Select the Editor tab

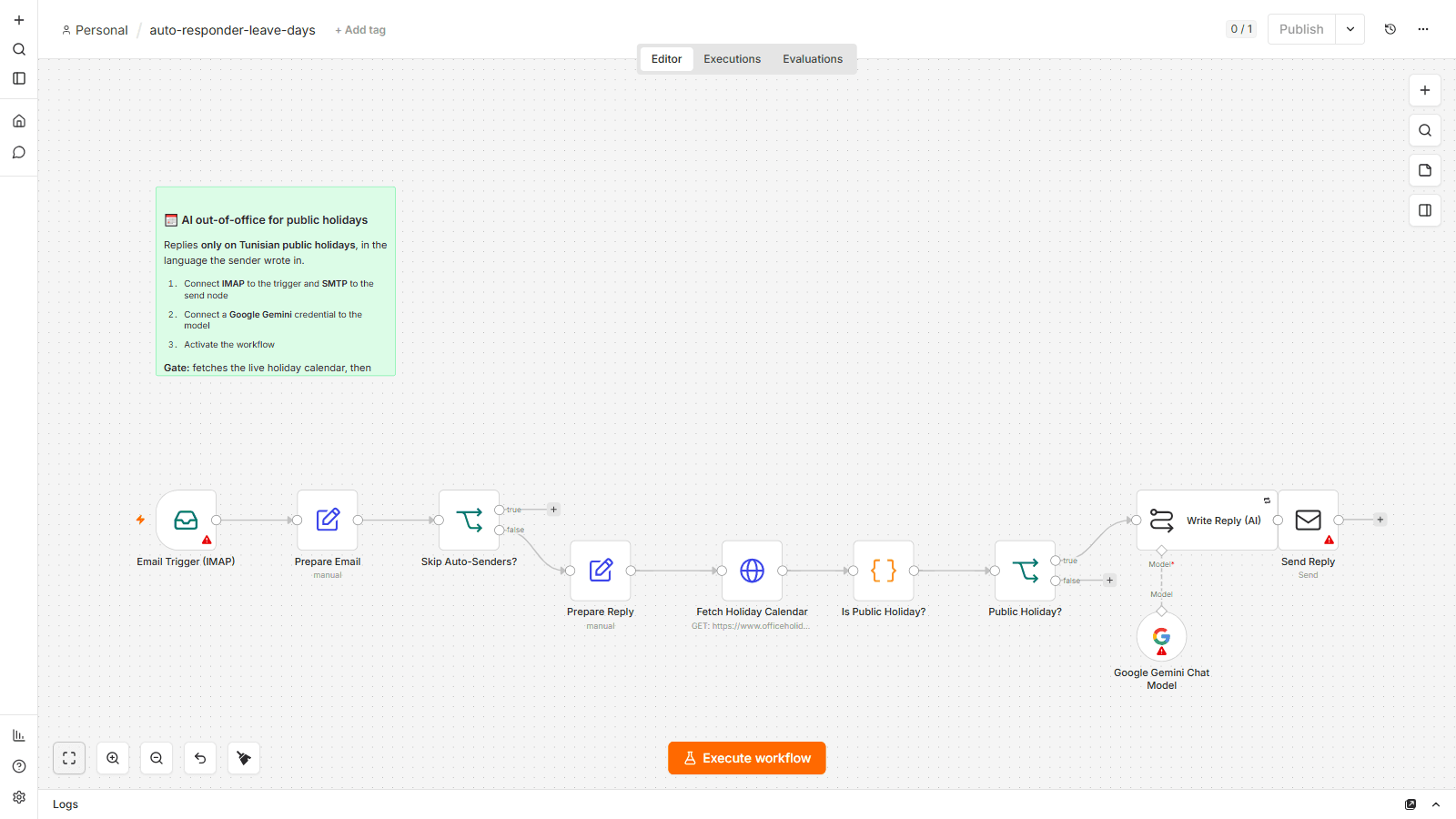click(x=666, y=59)
